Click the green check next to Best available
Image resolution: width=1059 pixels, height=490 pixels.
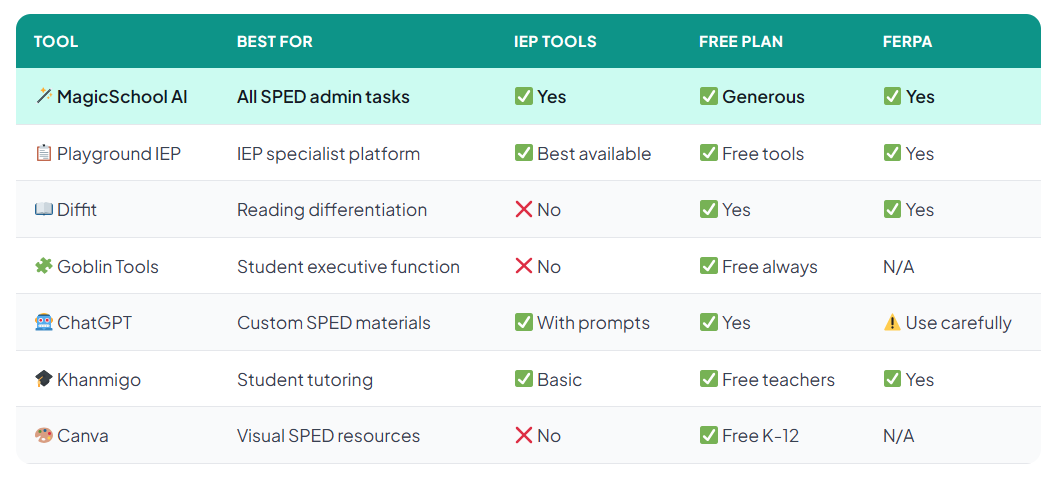[523, 153]
